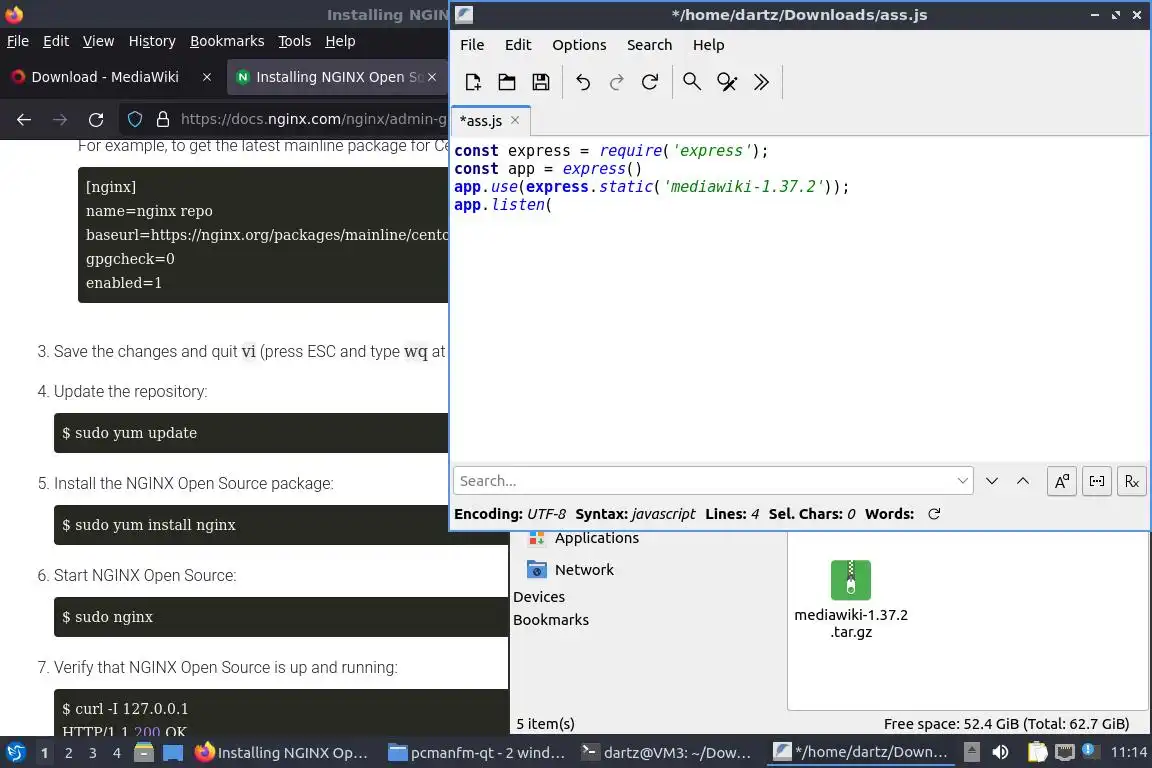1152x768 pixels.
Task: Click the site padlock icon in address bar
Action: [x=162, y=119]
